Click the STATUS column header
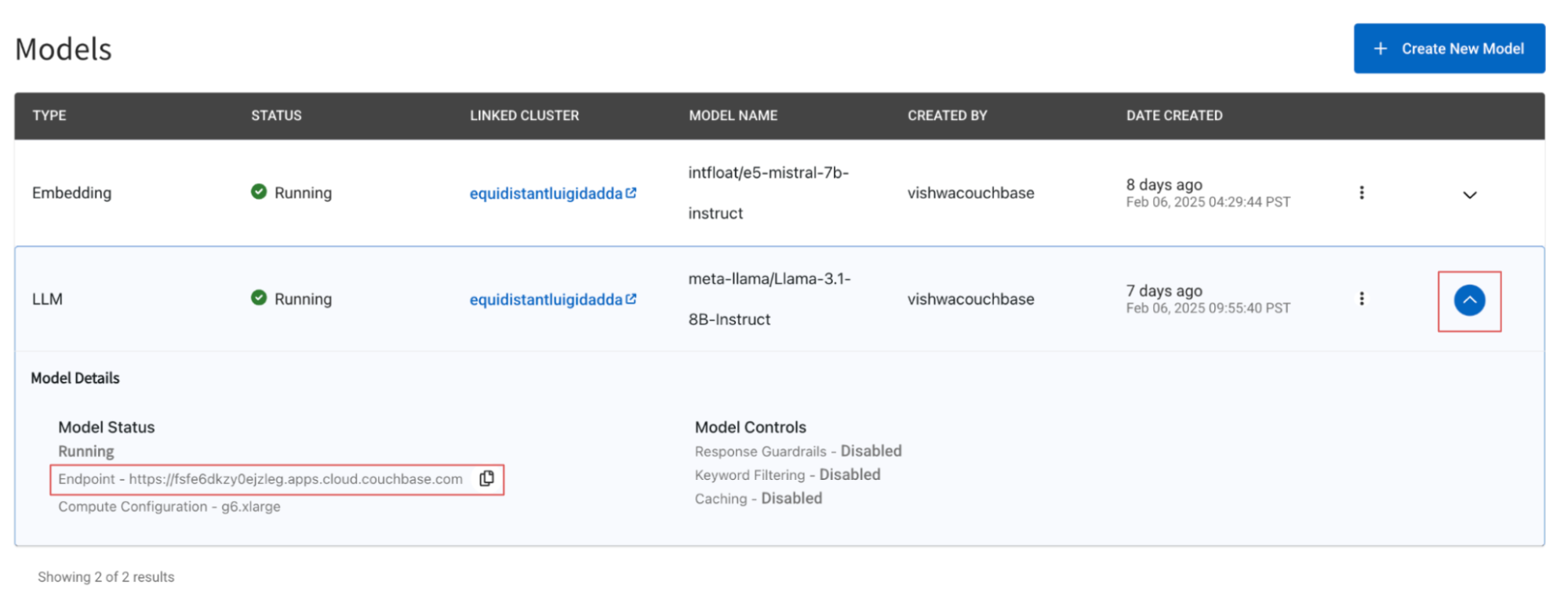 click(276, 115)
